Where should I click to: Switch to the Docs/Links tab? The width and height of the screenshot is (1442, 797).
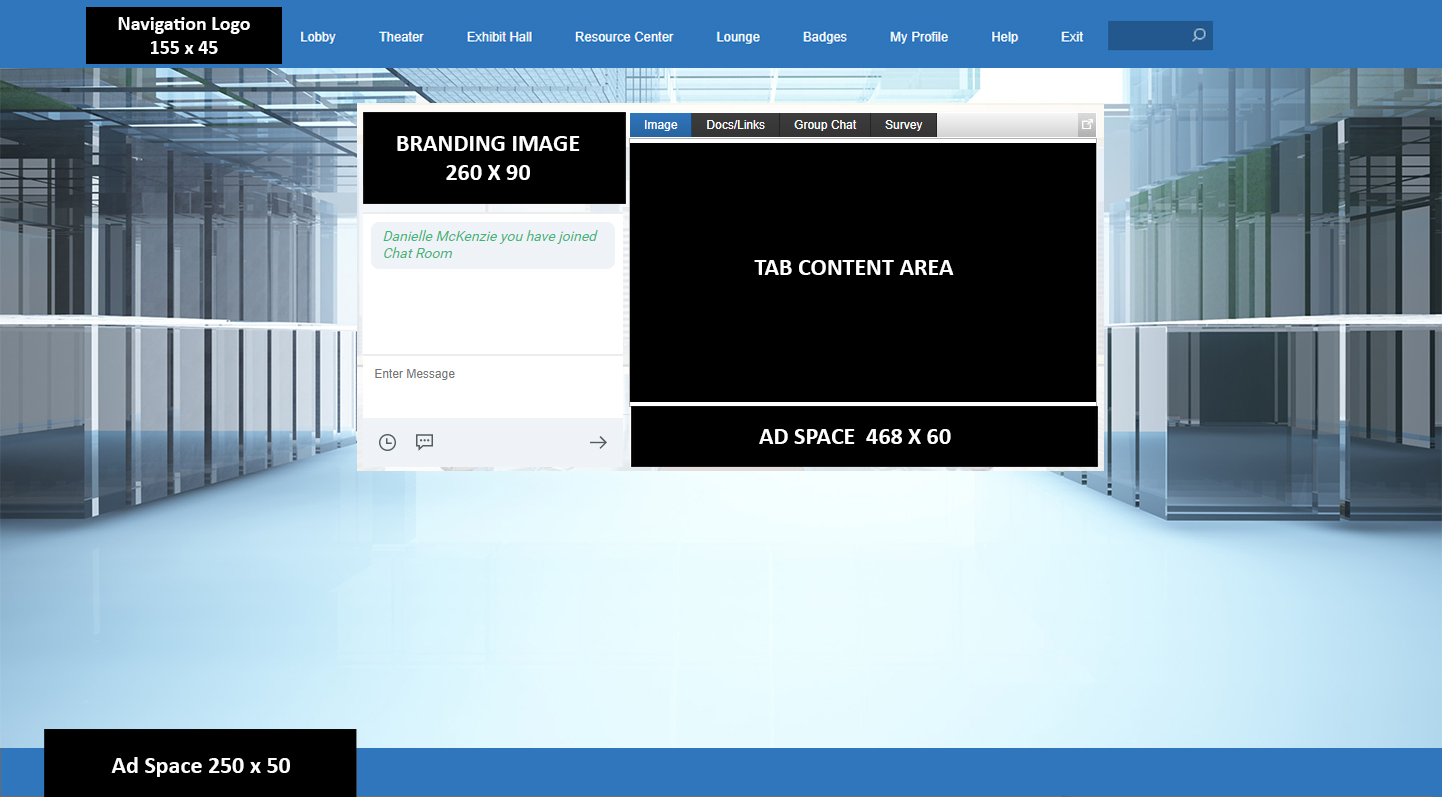(x=736, y=125)
